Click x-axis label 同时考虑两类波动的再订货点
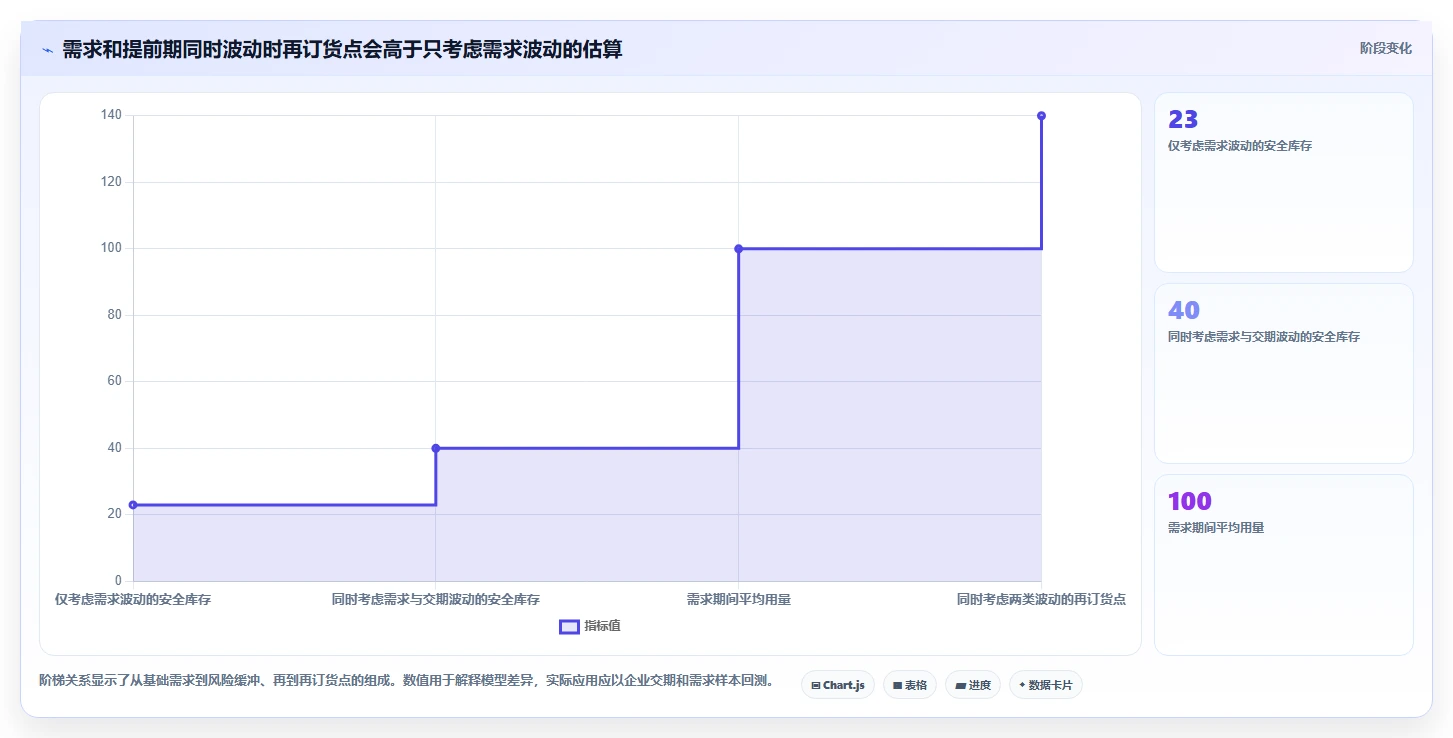The height and width of the screenshot is (738, 1453). click(1041, 600)
